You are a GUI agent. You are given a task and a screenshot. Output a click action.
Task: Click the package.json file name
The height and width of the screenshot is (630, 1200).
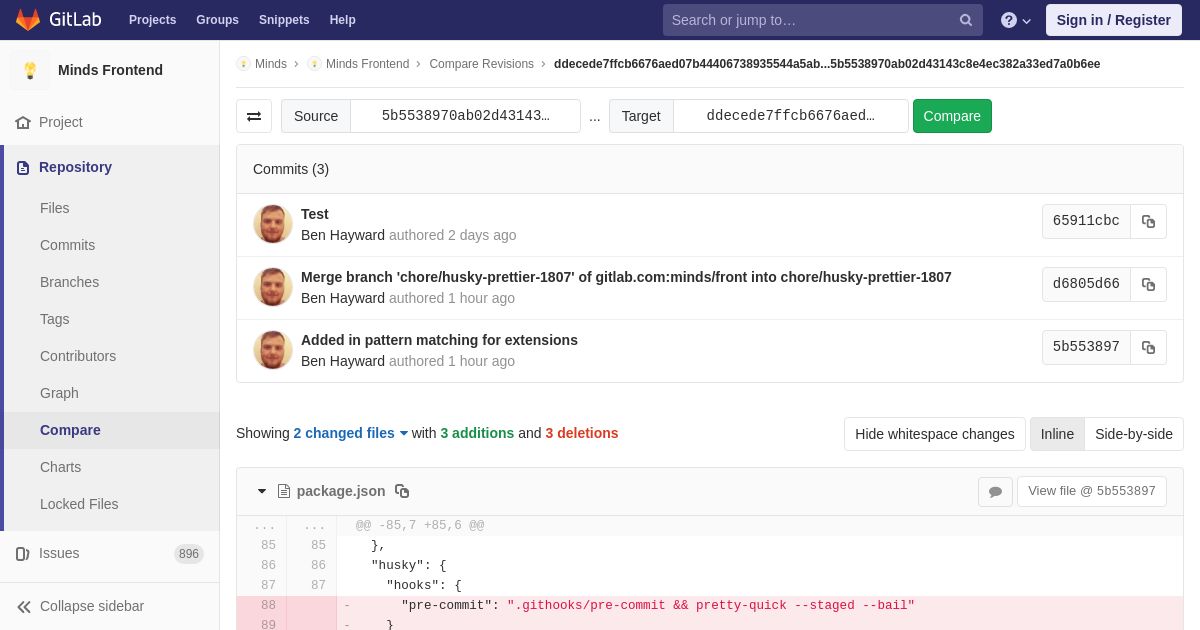pos(341,491)
